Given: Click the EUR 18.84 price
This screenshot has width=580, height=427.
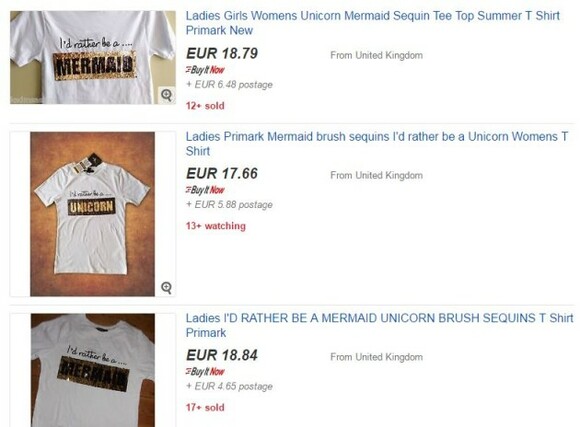Looking at the screenshot, I should click(x=222, y=355).
